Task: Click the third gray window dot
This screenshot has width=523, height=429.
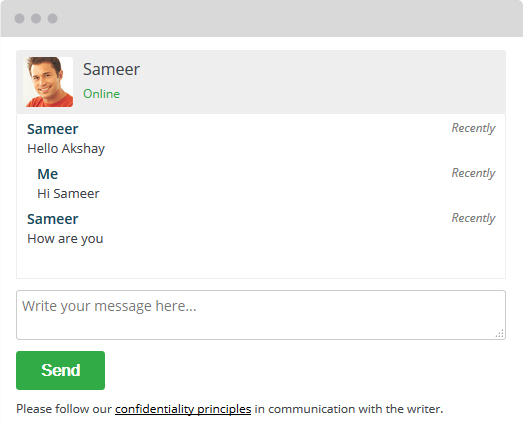Action: 52,18
